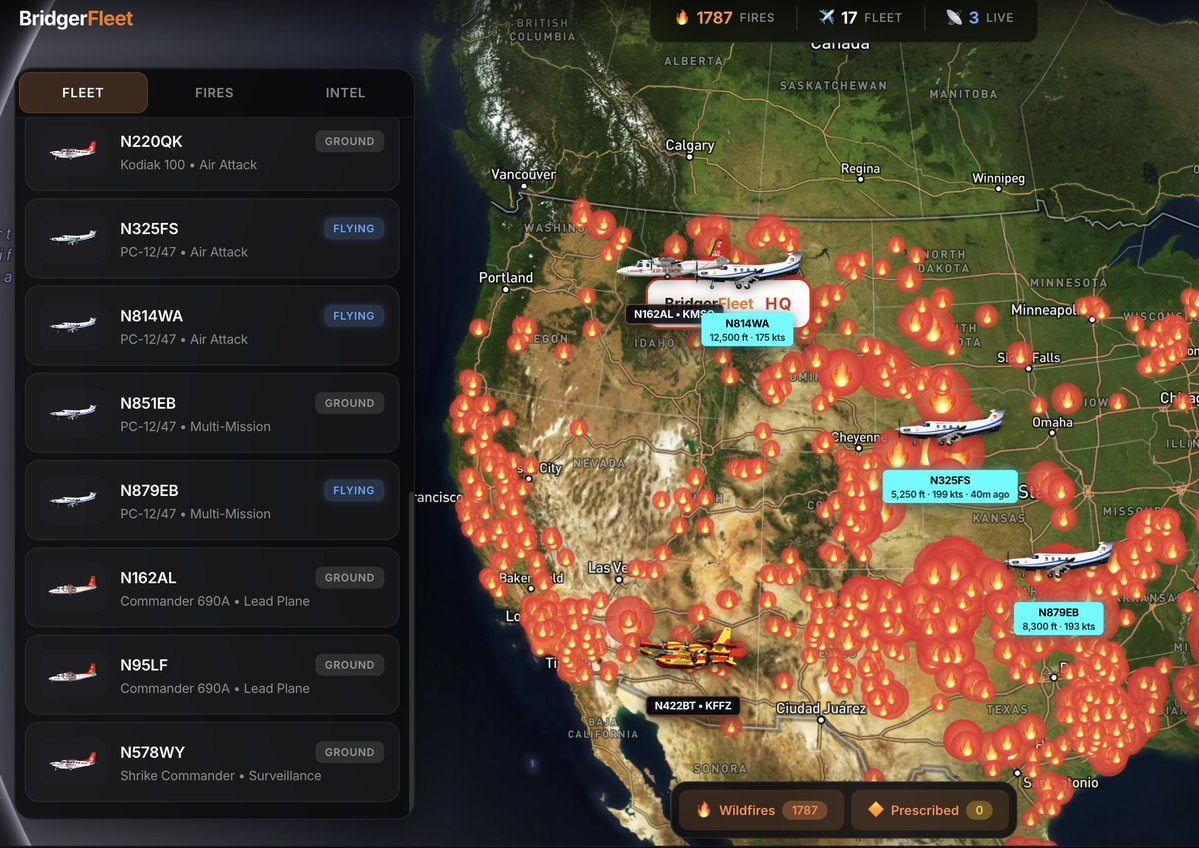Screen dimensions: 1199x848
Task: Select the N851EB tail number text
Action: click(148, 403)
